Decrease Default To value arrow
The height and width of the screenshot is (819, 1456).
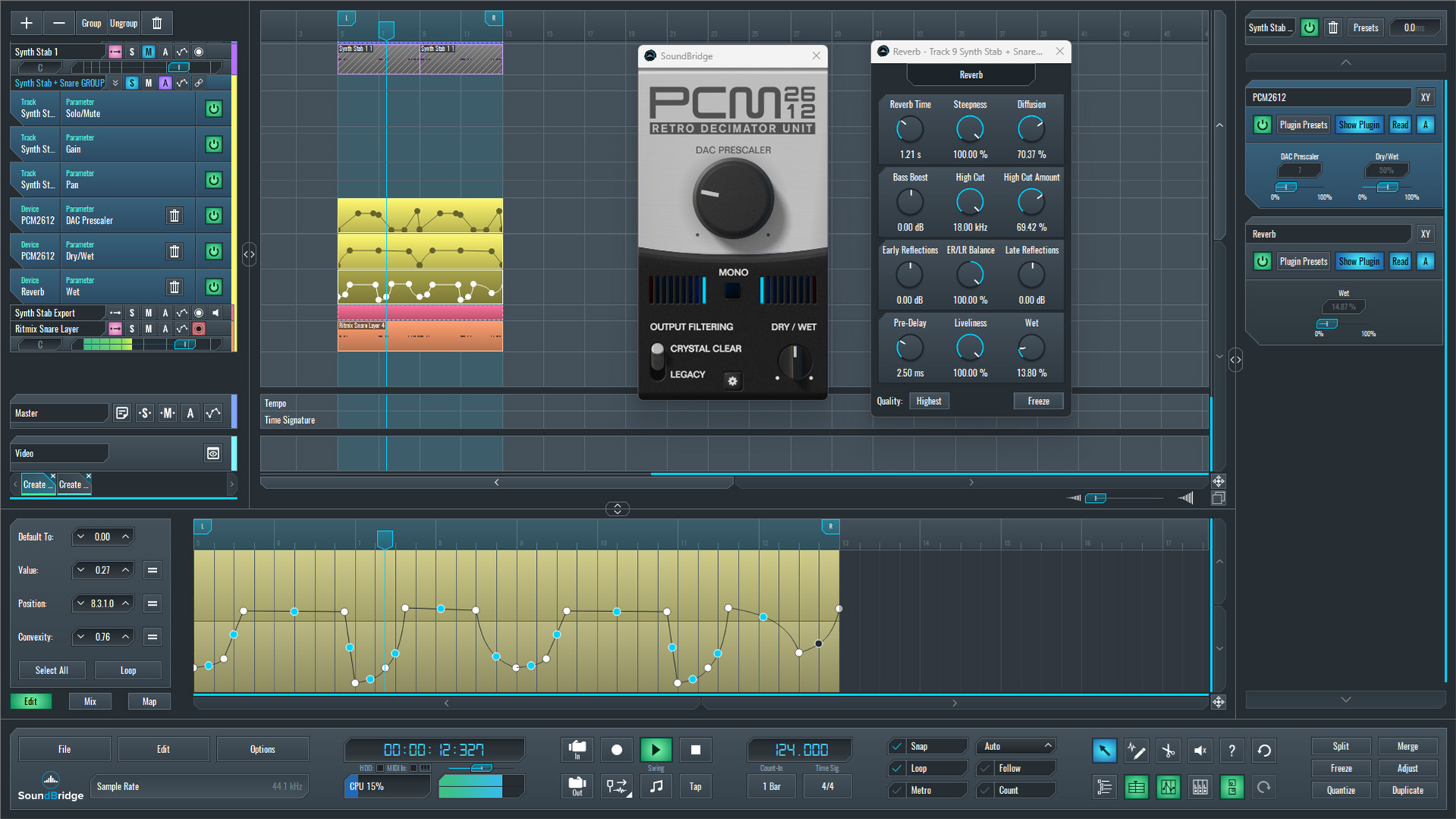pyautogui.click(x=80, y=537)
